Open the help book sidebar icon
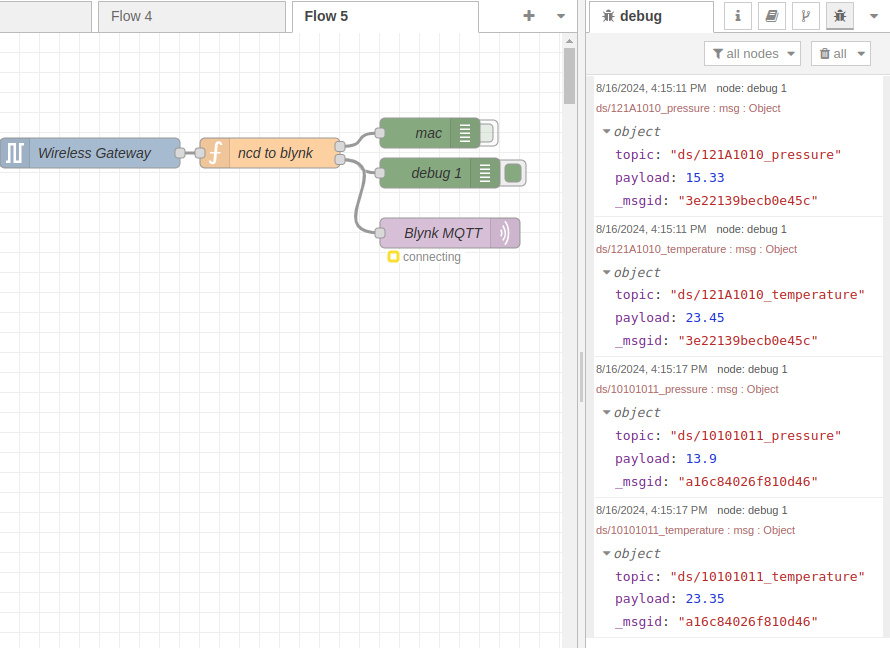This screenshot has width=890, height=648. click(x=770, y=16)
